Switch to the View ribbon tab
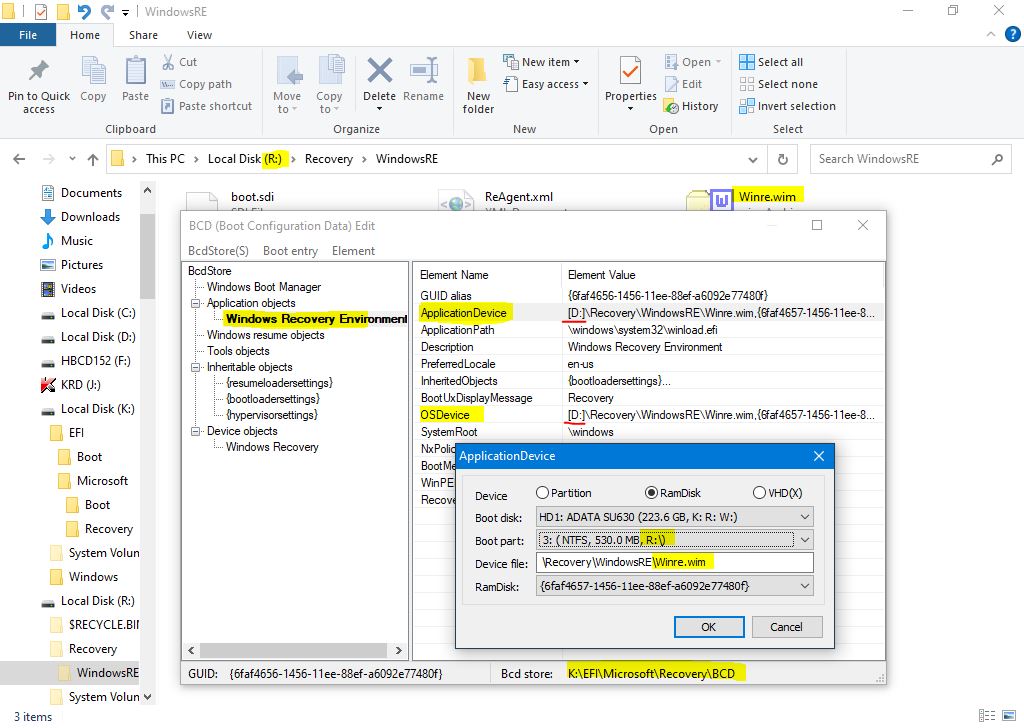 click(x=199, y=35)
